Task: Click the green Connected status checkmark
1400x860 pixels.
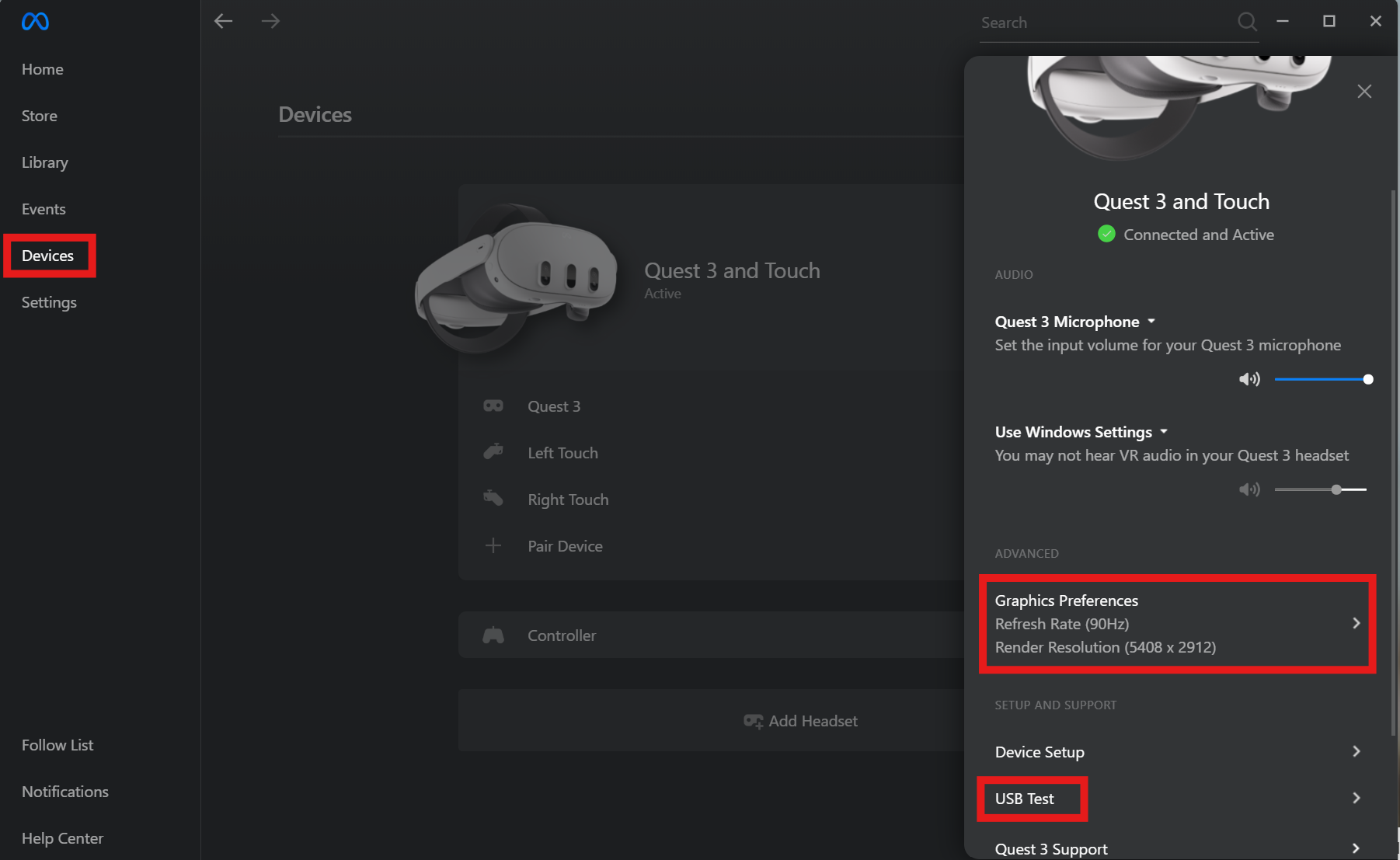Action: (1106, 234)
